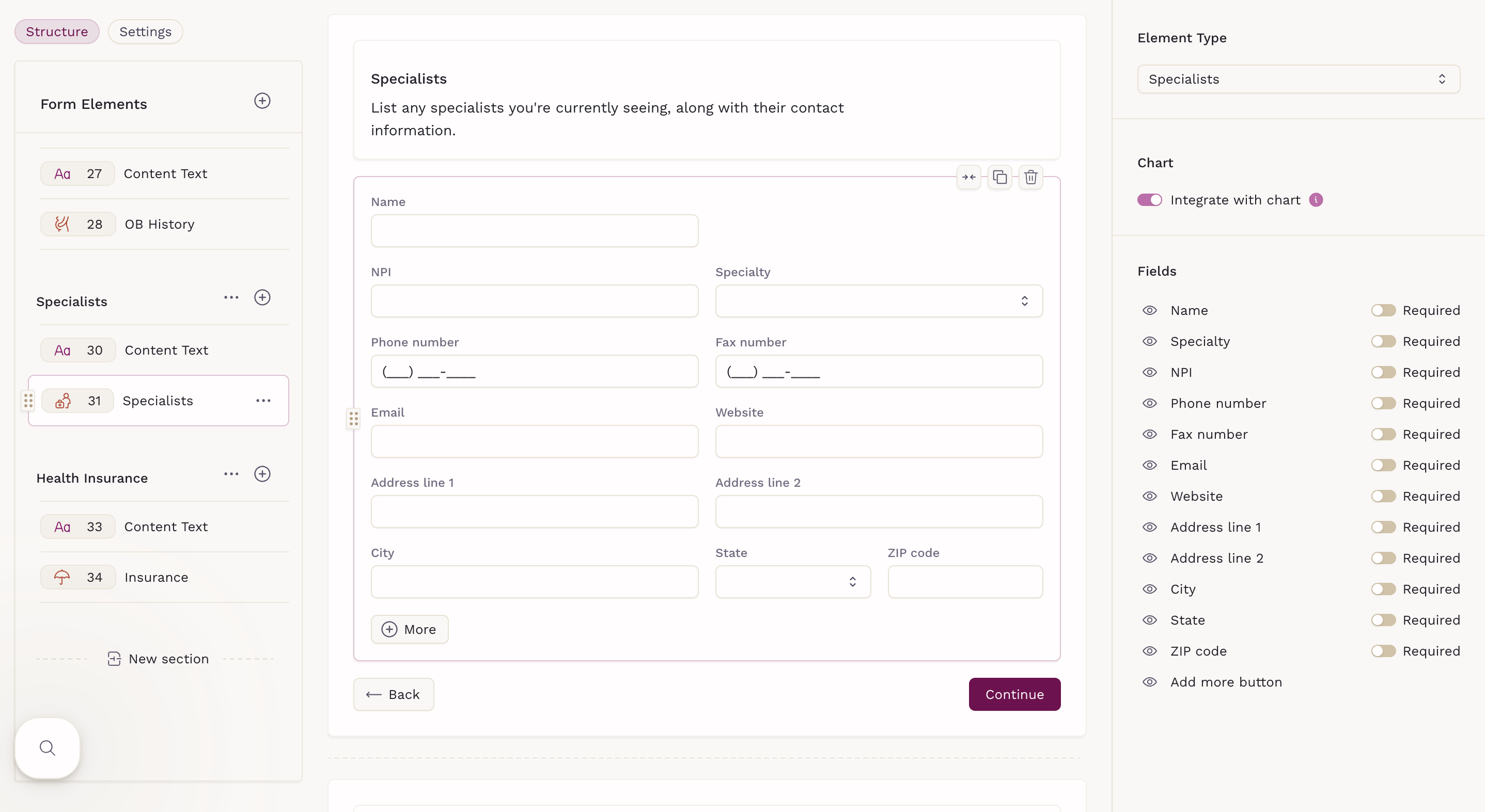1485x812 pixels.
Task: Click the duplicate element copy icon
Action: (999, 178)
